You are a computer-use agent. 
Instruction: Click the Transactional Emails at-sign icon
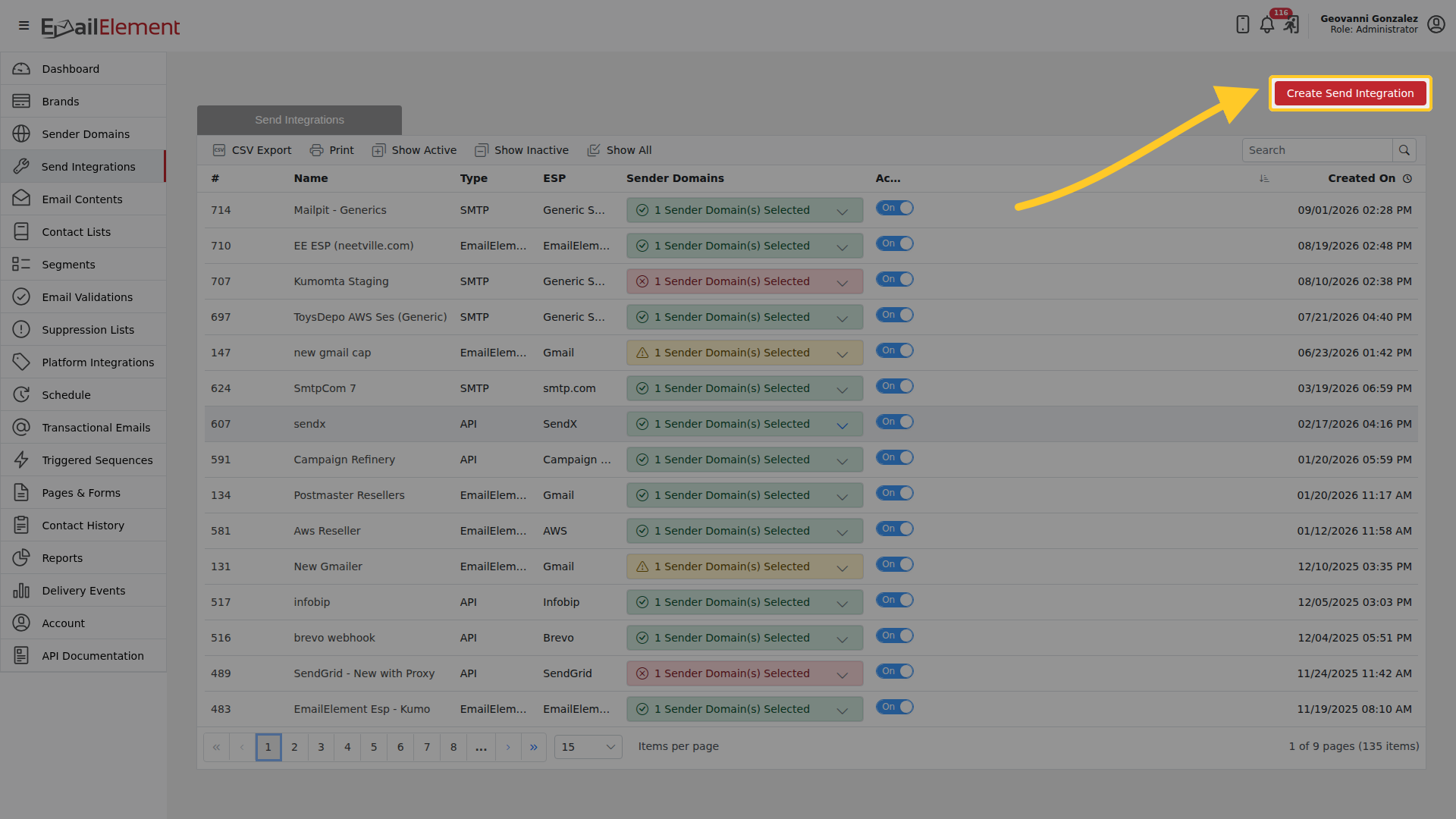21,428
